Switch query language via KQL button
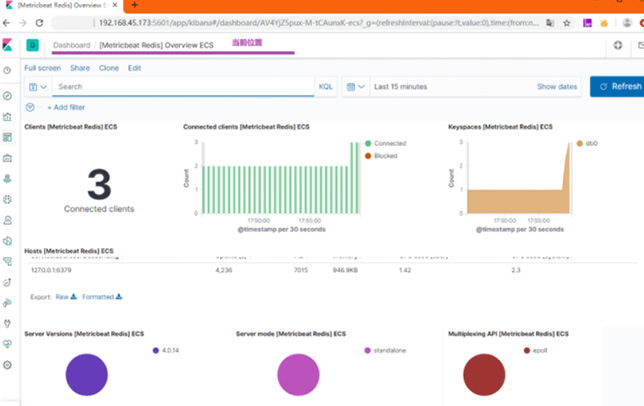 coord(326,87)
